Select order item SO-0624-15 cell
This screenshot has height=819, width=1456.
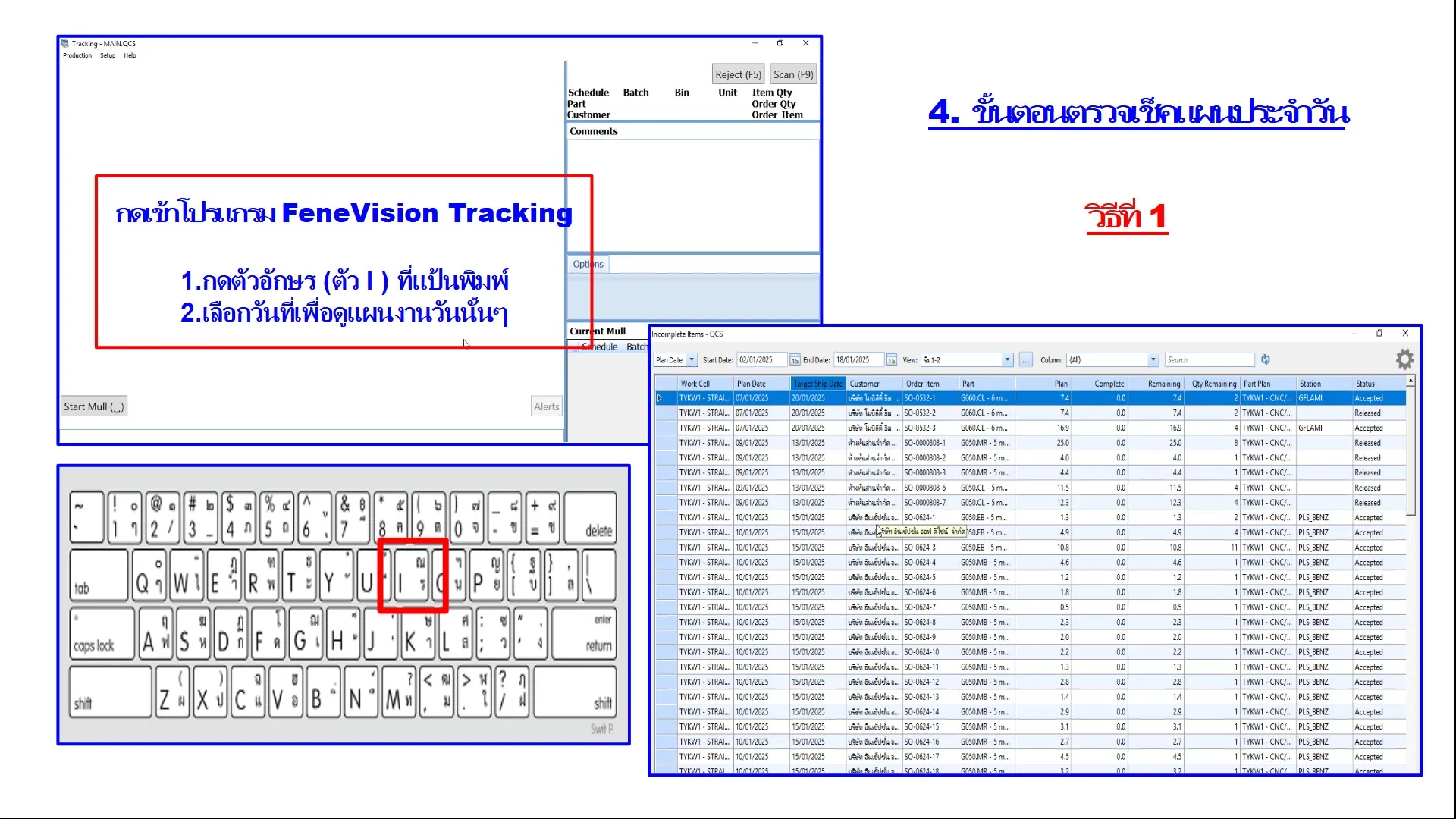[x=930, y=726]
